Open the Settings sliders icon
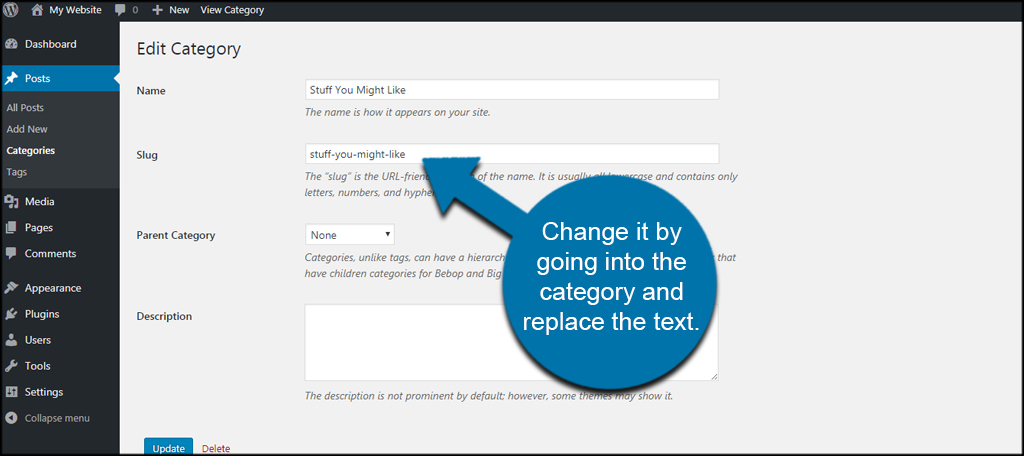 pos(11,393)
